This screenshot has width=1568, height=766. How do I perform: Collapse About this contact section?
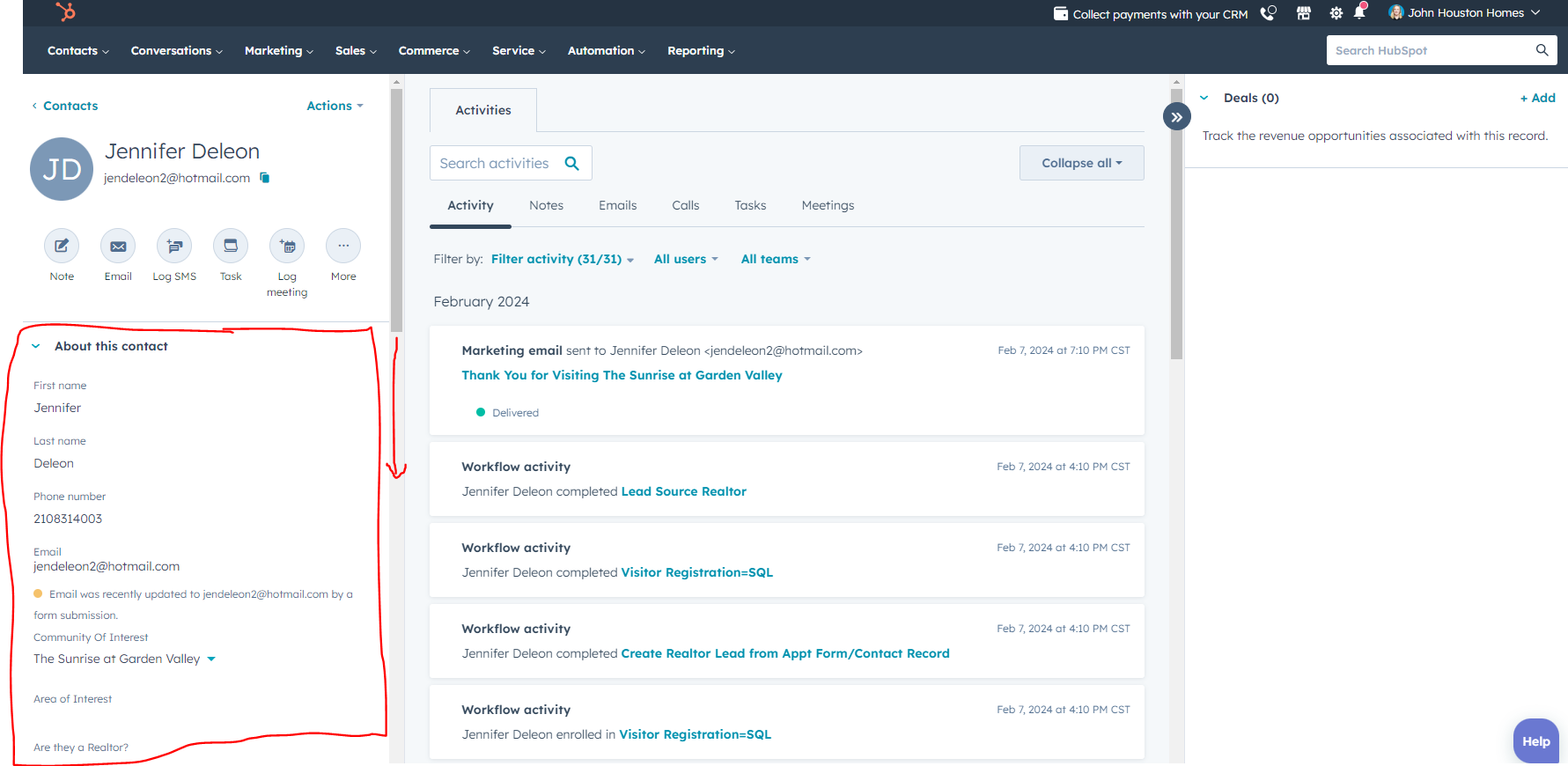click(x=36, y=346)
